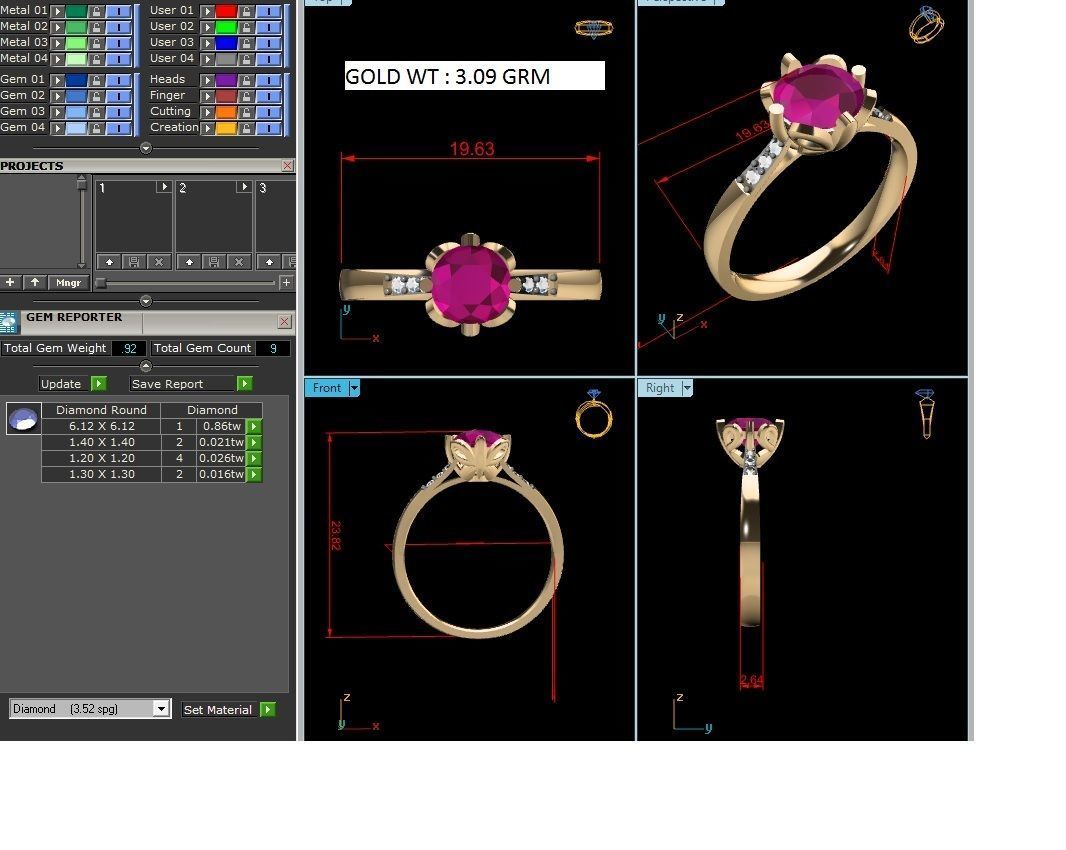The width and height of the screenshot is (1066, 850).
Task: Delete the project in slot 2
Action: [239, 262]
